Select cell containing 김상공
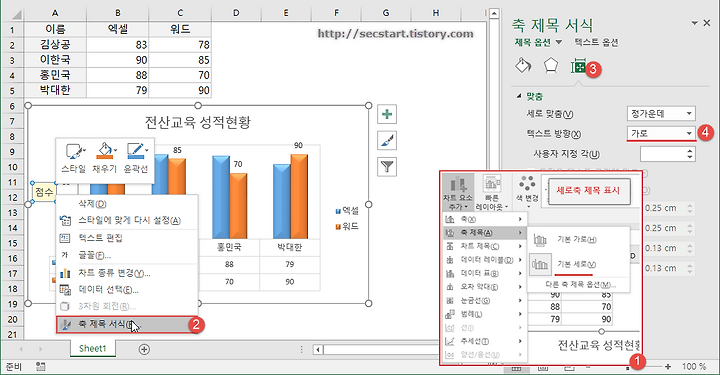This screenshot has width=720, height=375. tap(55, 45)
